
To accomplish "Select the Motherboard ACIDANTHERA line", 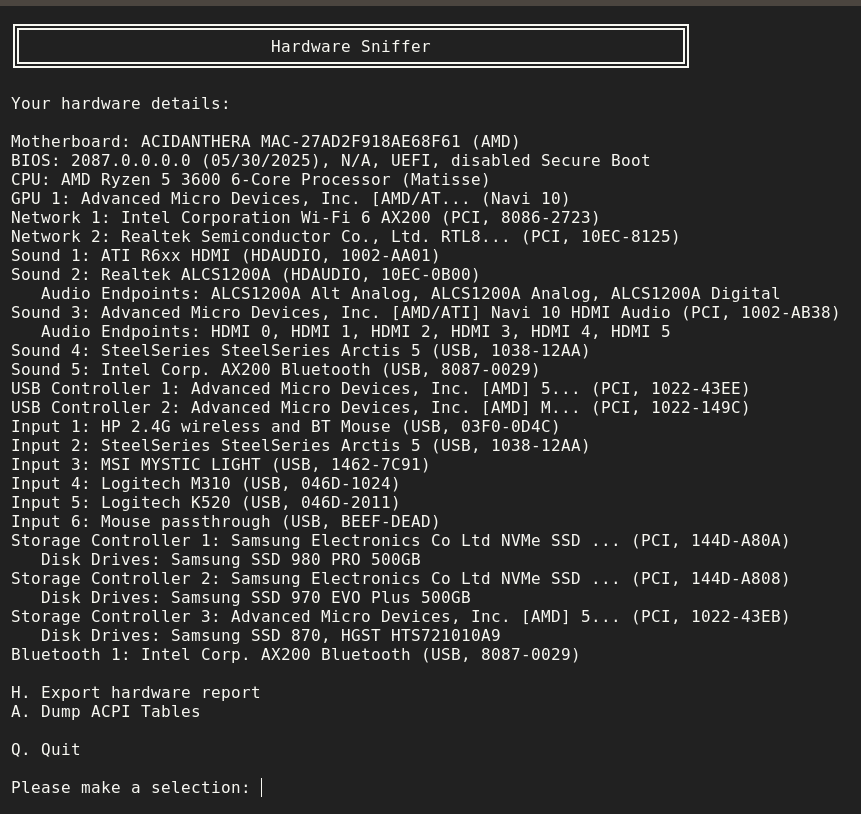I will pyautogui.click(x=265, y=142).
